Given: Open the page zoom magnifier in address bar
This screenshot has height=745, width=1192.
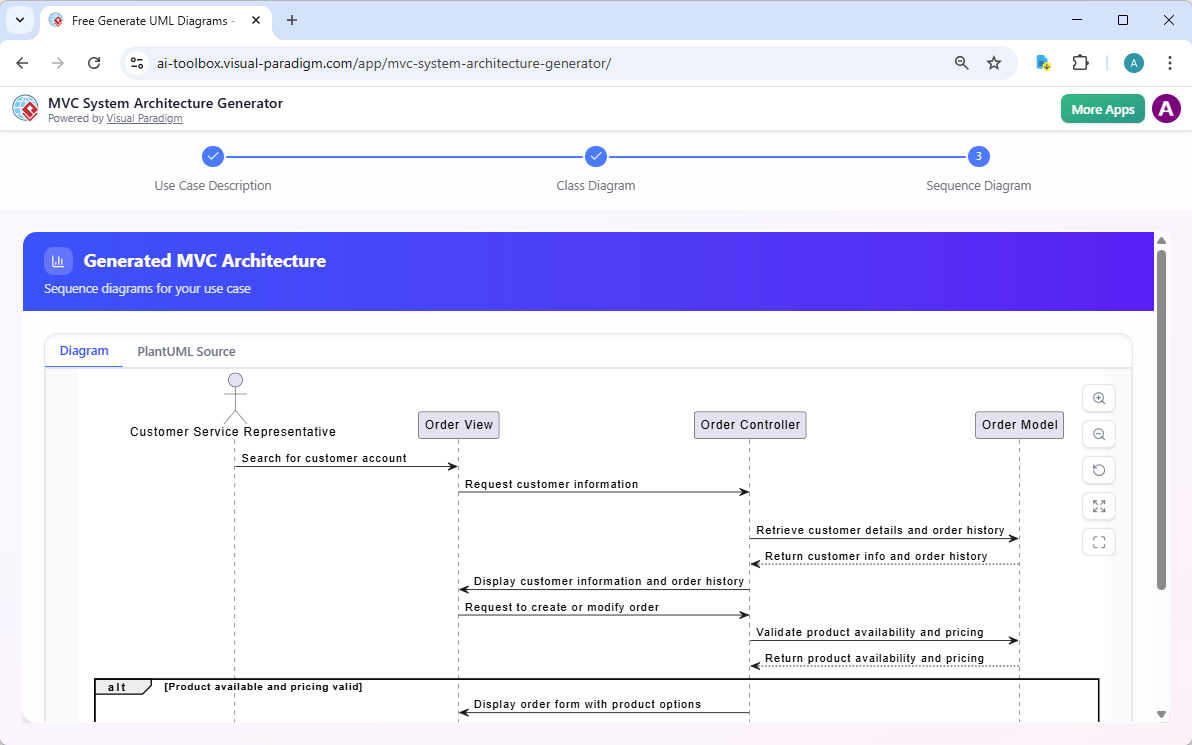Looking at the screenshot, I should coord(961,62).
